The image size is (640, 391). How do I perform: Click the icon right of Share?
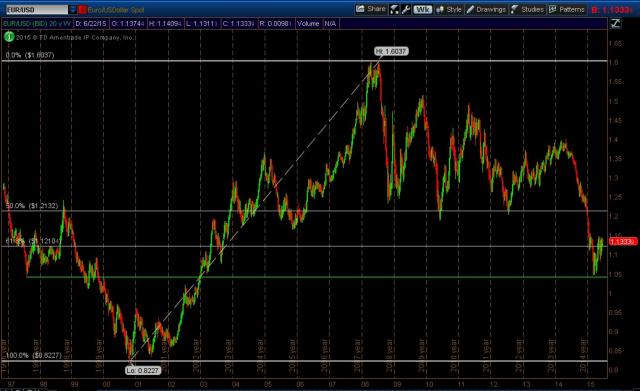[394, 9]
